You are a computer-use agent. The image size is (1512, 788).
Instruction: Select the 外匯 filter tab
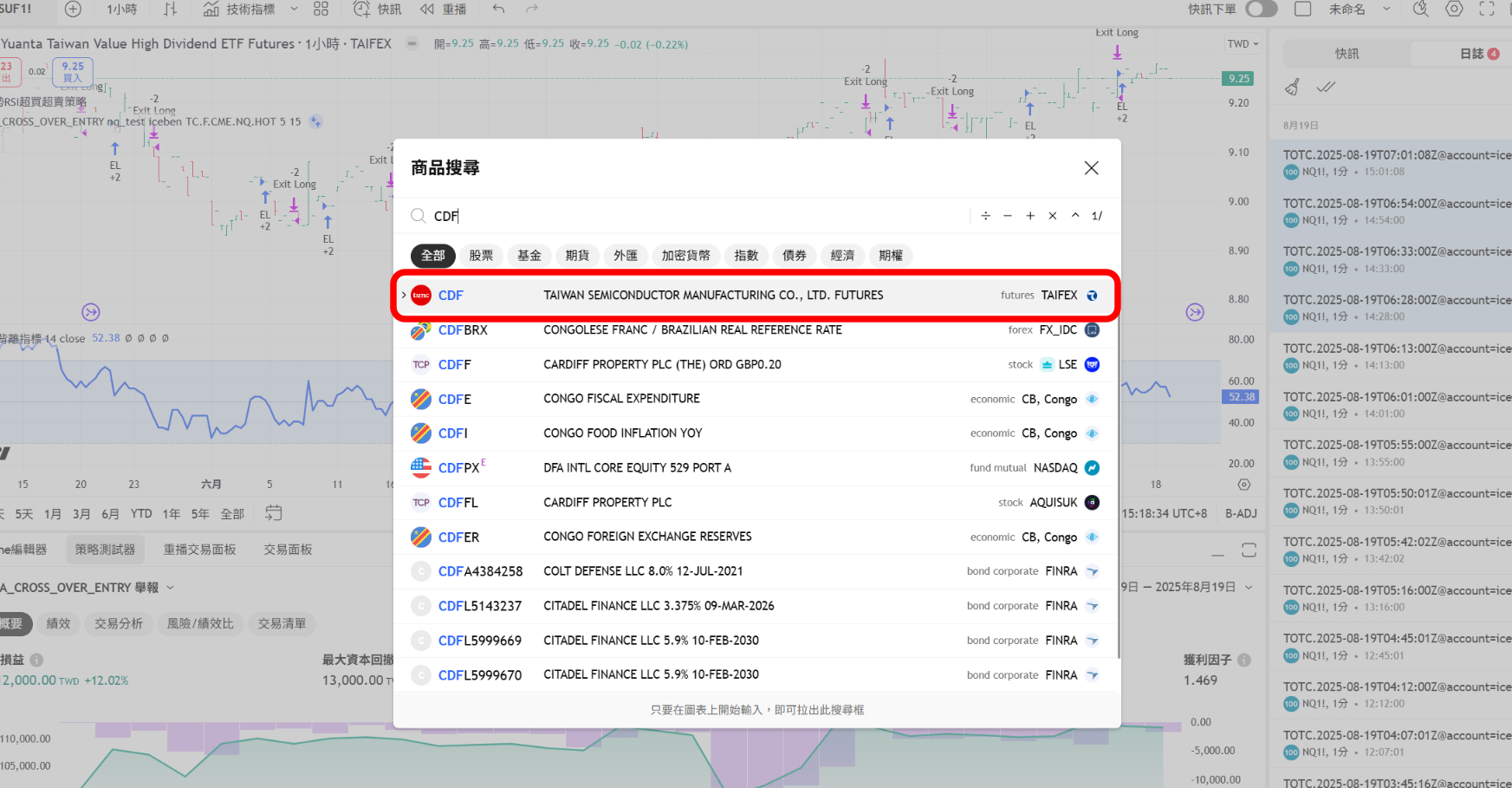coord(626,256)
